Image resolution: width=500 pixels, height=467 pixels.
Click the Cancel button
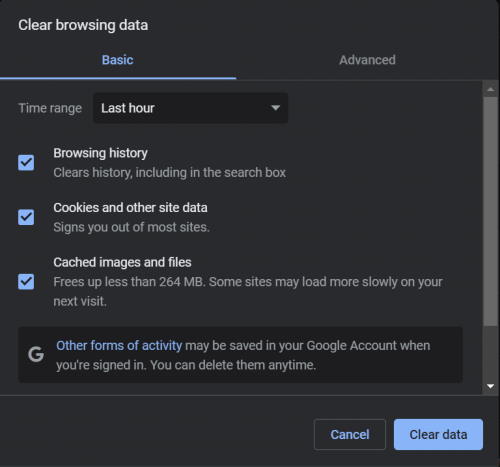pyautogui.click(x=350, y=435)
